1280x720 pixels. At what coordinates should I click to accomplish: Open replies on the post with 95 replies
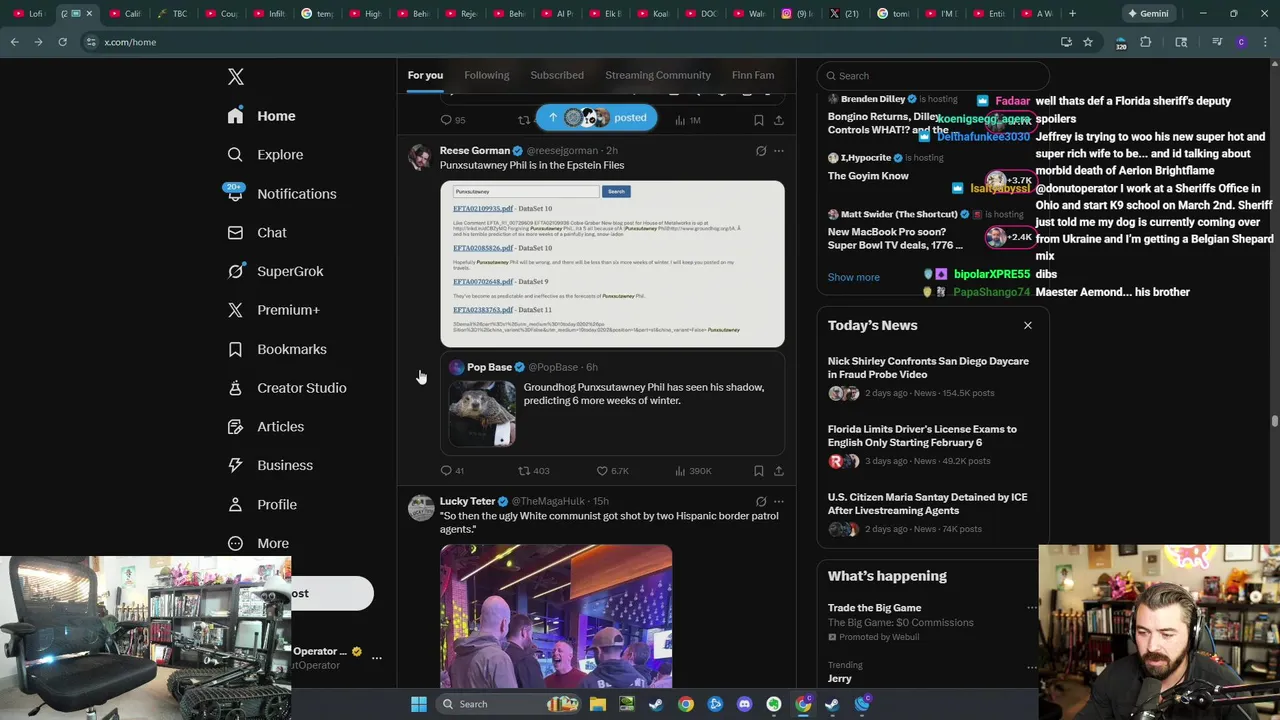tap(452, 120)
